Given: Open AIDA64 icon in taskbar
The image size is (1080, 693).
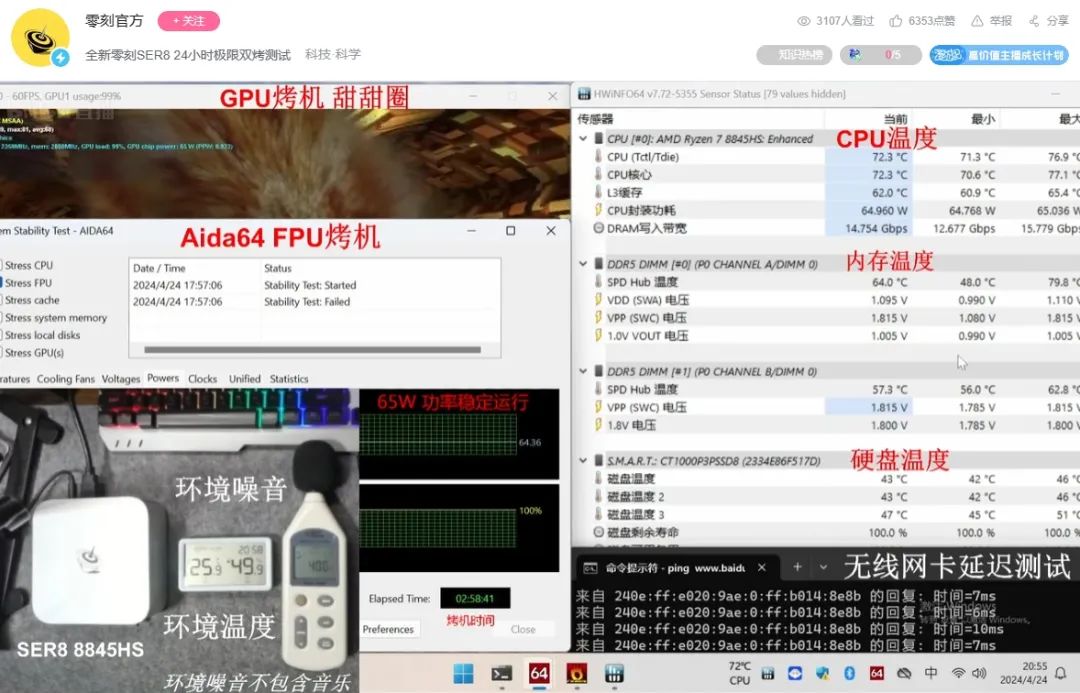Looking at the screenshot, I should click(x=539, y=673).
